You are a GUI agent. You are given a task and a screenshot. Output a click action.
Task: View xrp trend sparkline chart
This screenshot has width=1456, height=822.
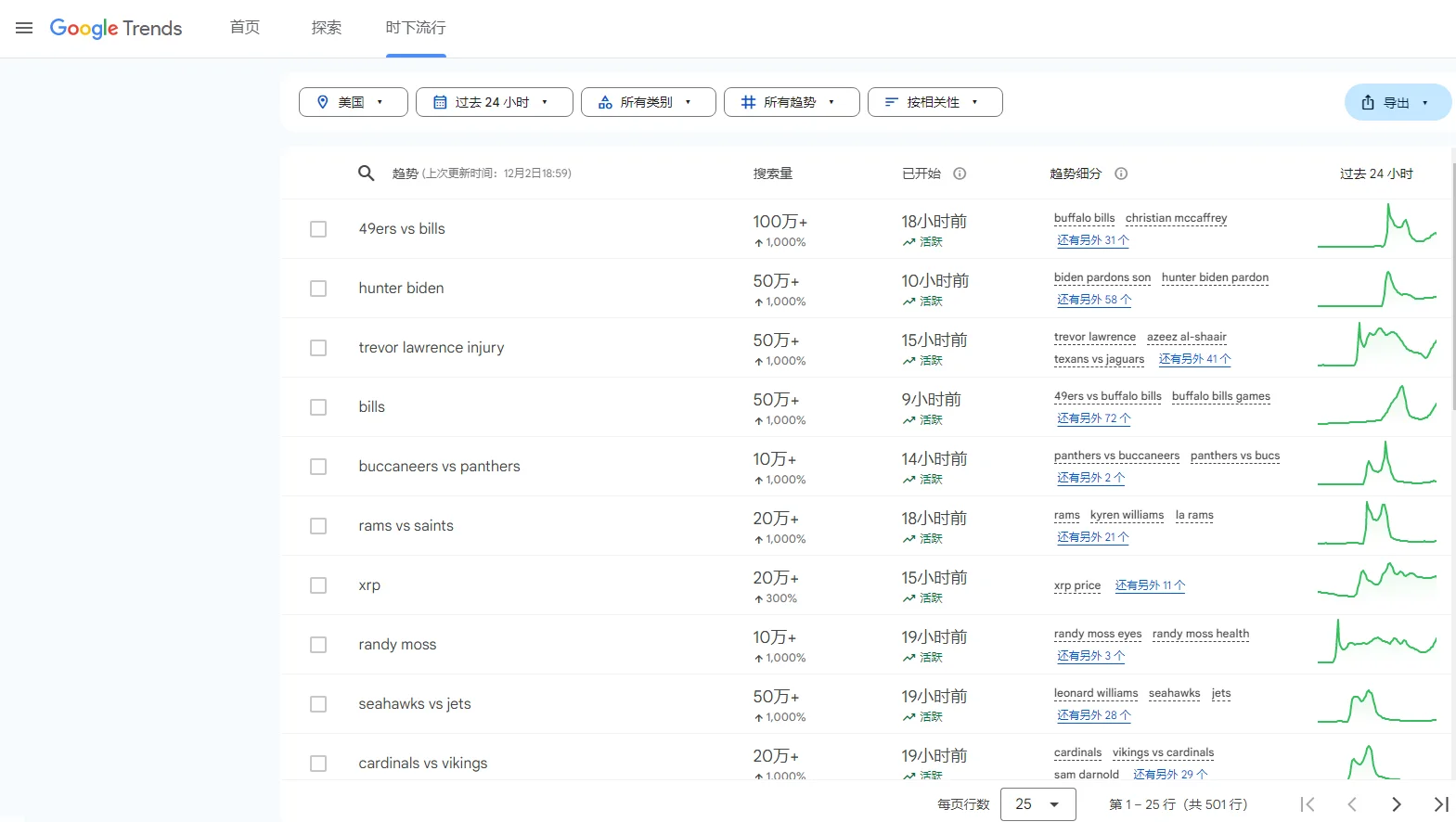click(1377, 581)
